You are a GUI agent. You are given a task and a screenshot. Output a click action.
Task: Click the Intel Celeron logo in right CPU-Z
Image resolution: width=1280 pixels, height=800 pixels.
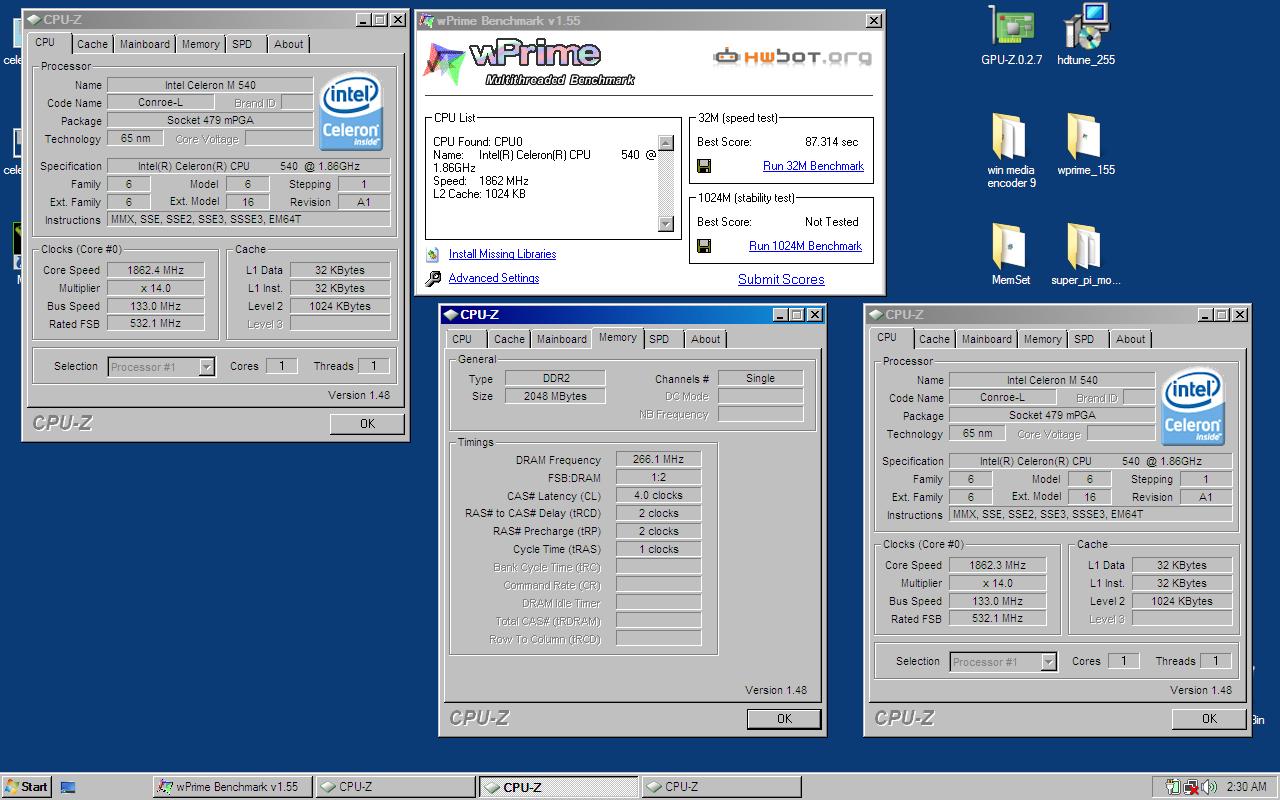pyautogui.click(x=1194, y=406)
